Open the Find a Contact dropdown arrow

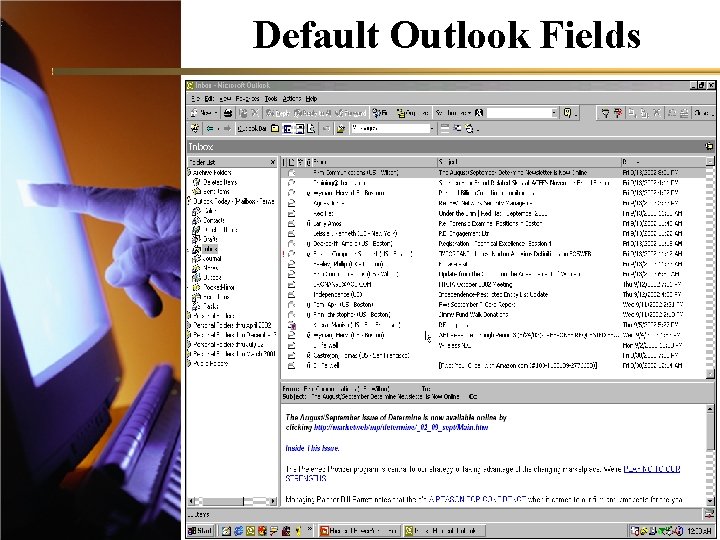(x=554, y=113)
